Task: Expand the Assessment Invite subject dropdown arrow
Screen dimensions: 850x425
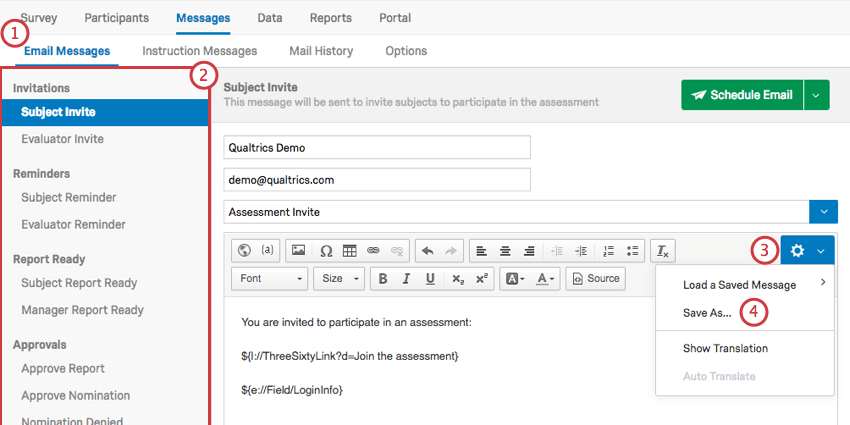Action: [823, 211]
